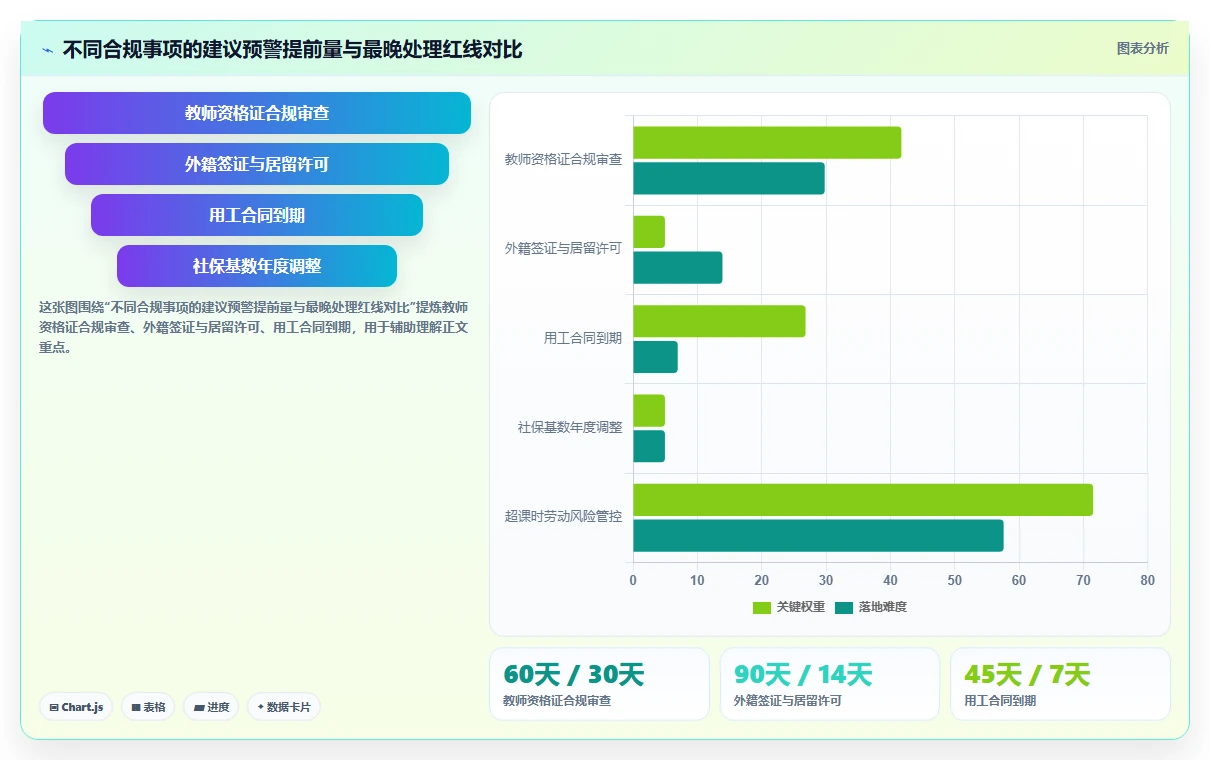Screen dimensions: 1210x760
Task: Click the blue icon beside the chart title
Action: click(47, 50)
